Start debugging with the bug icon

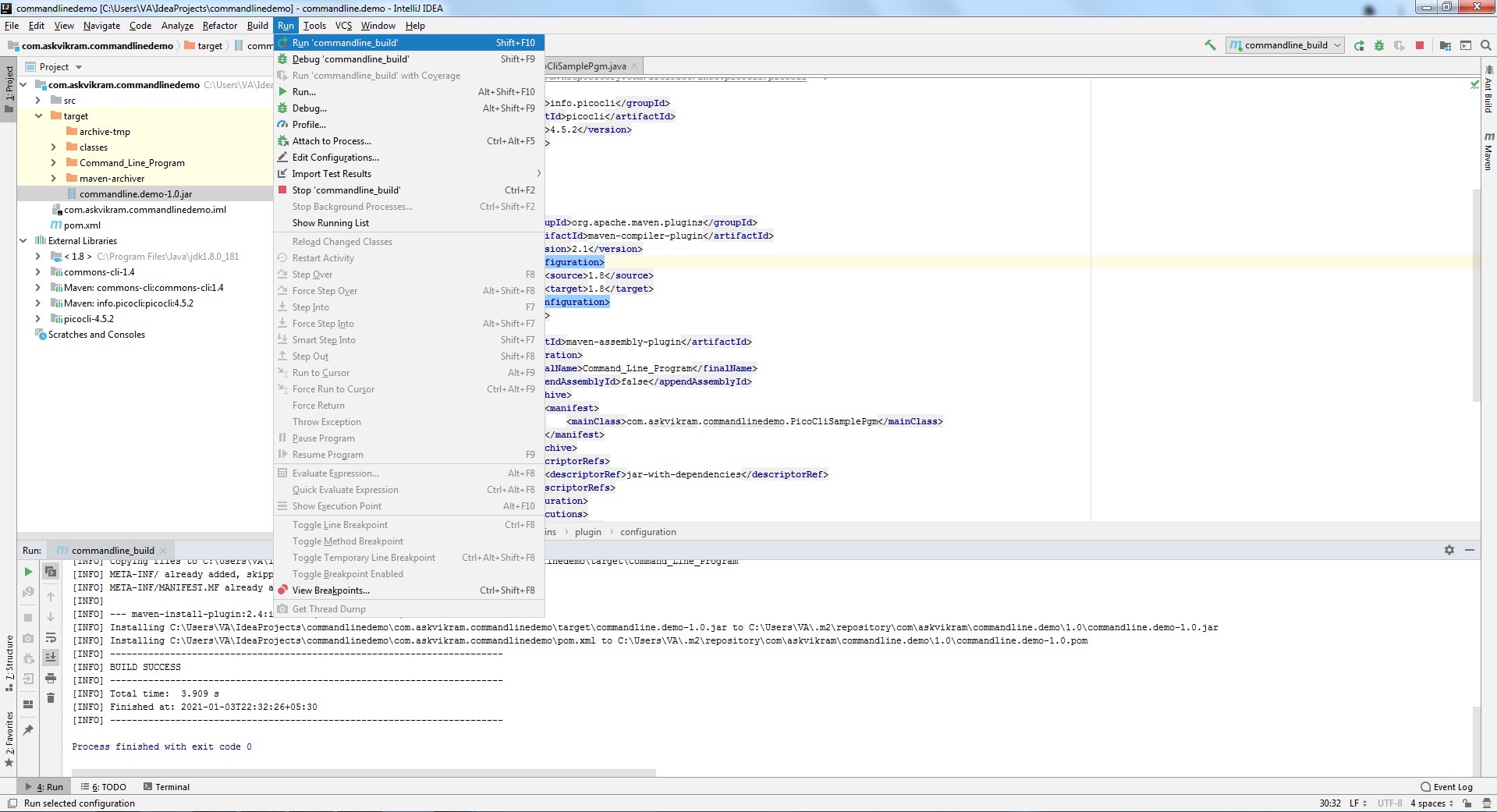(x=1379, y=45)
